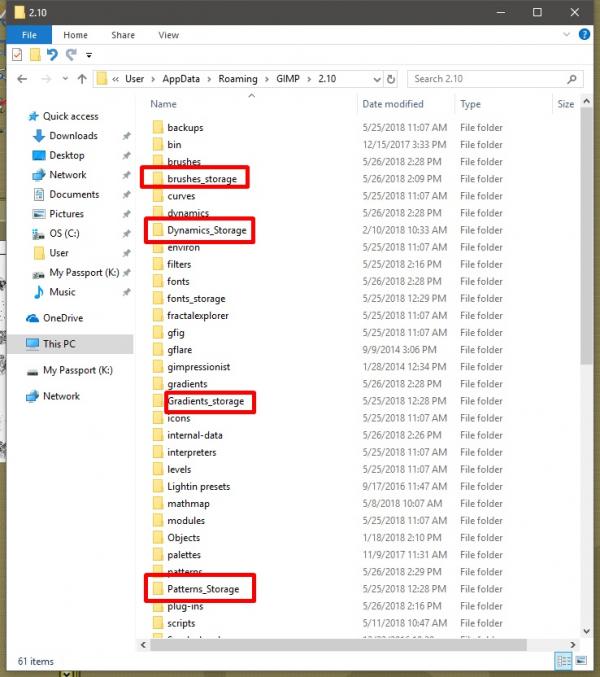The height and width of the screenshot is (677, 600).
Task: Select the mathmap folder icon
Action: 158,503
